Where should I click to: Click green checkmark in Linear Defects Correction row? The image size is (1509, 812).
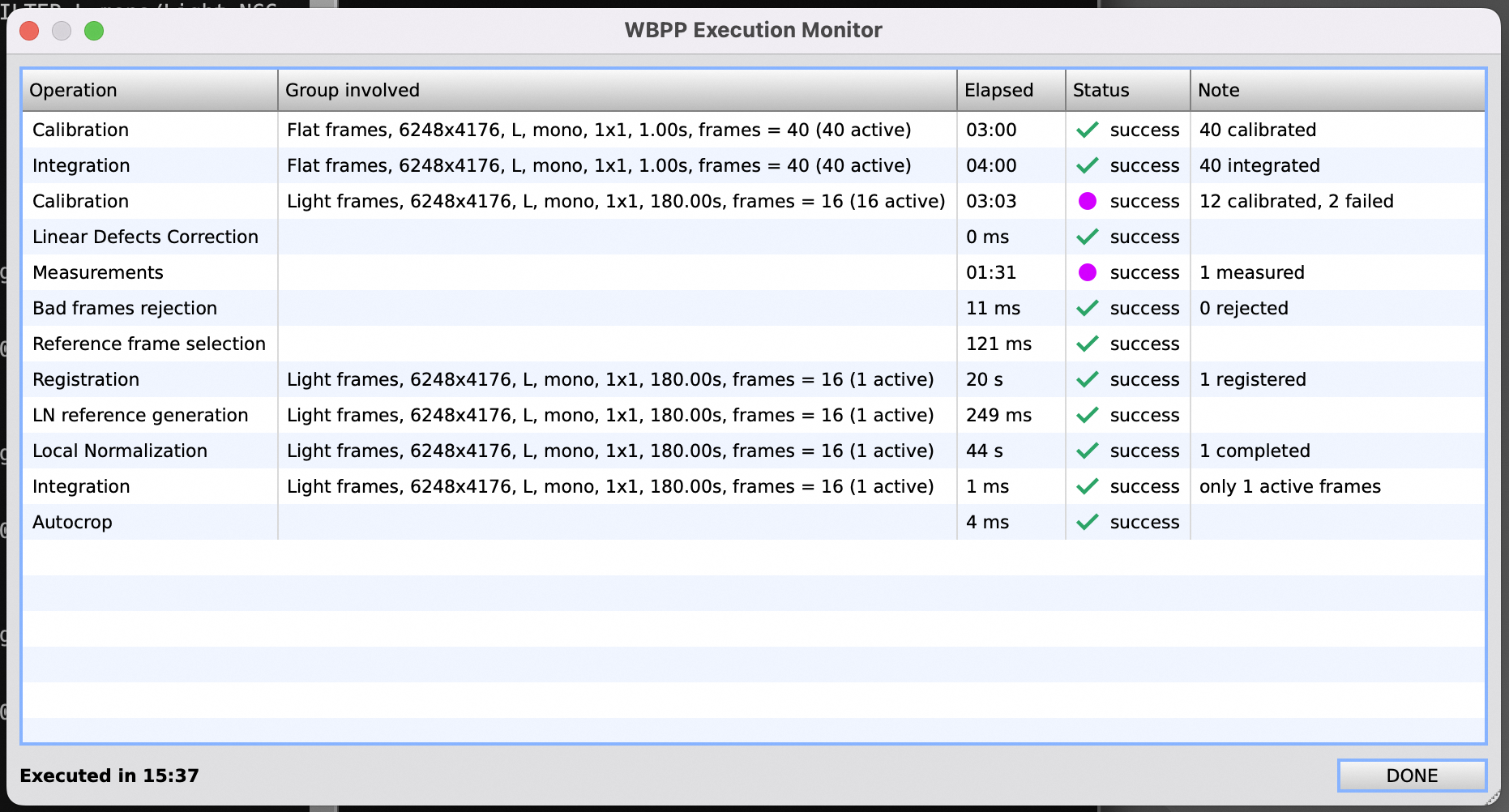tap(1088, 237)
